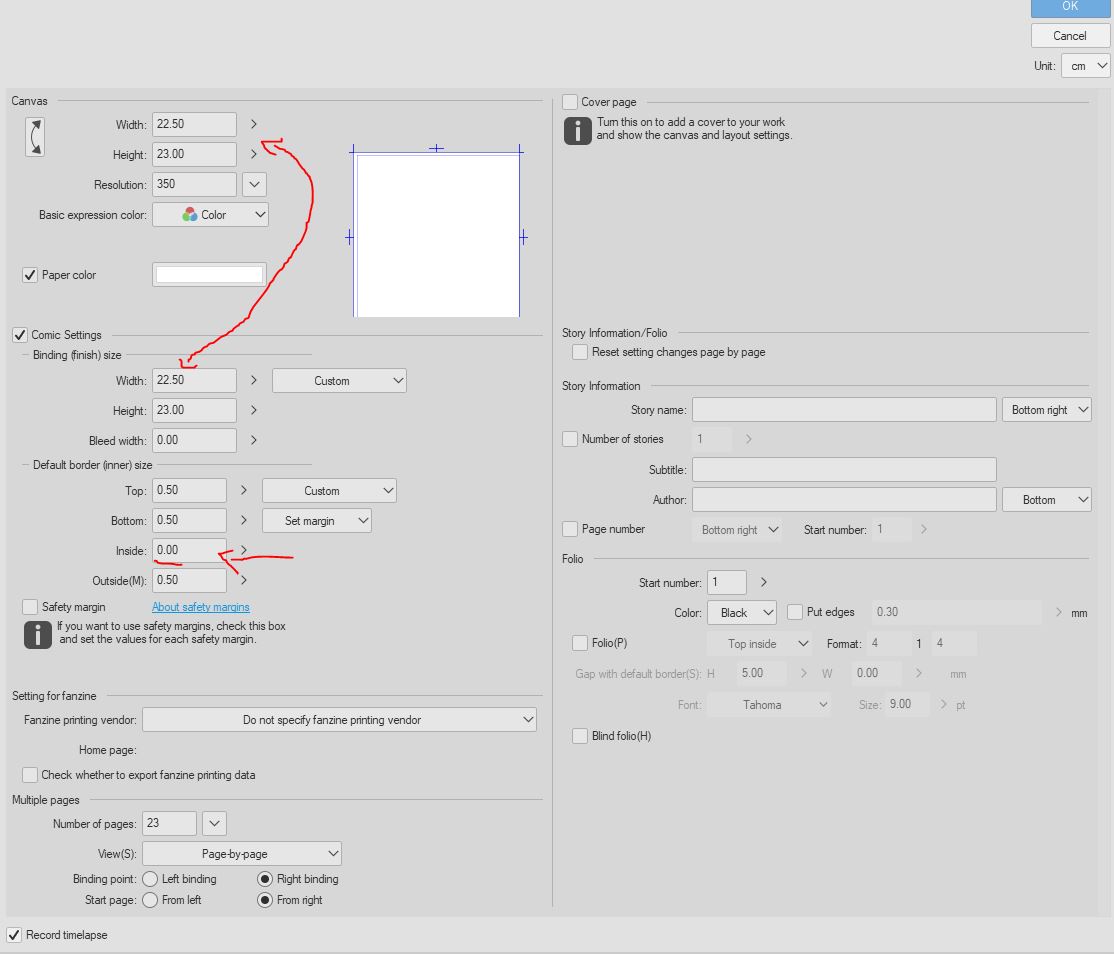Open Basic expression color dropdown
Screen dimensions: 1114x954
coord(210,215)
